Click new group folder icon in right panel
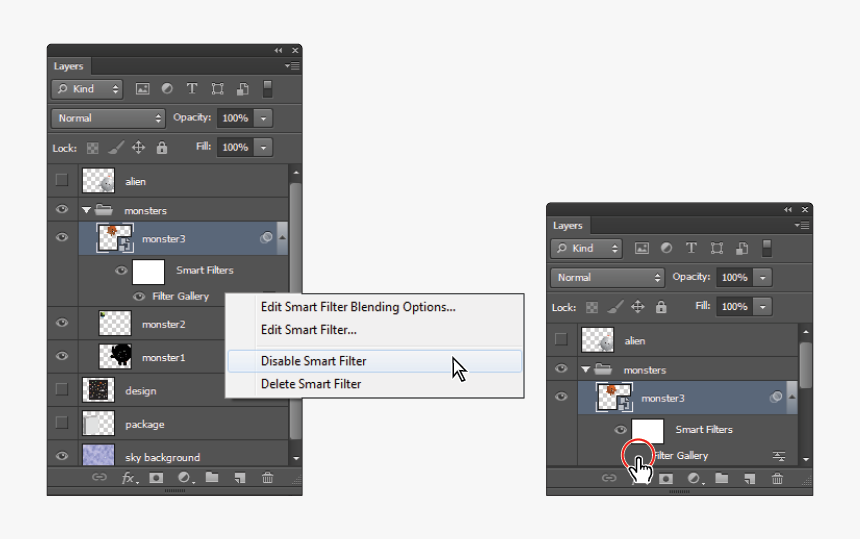860x539 pixels. (721, 479)
